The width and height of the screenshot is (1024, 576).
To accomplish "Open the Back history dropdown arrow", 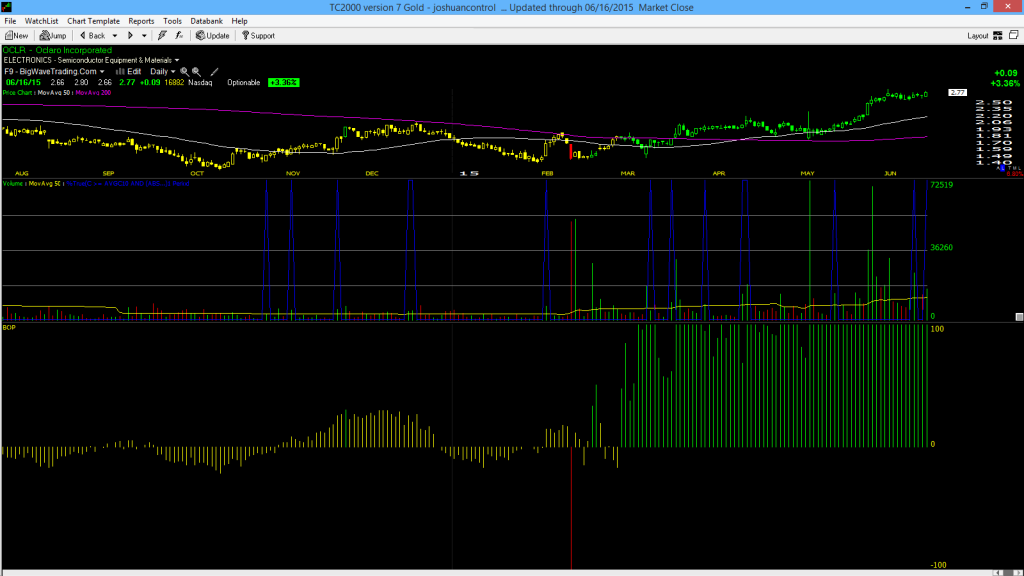I will (x=115, y=36).
